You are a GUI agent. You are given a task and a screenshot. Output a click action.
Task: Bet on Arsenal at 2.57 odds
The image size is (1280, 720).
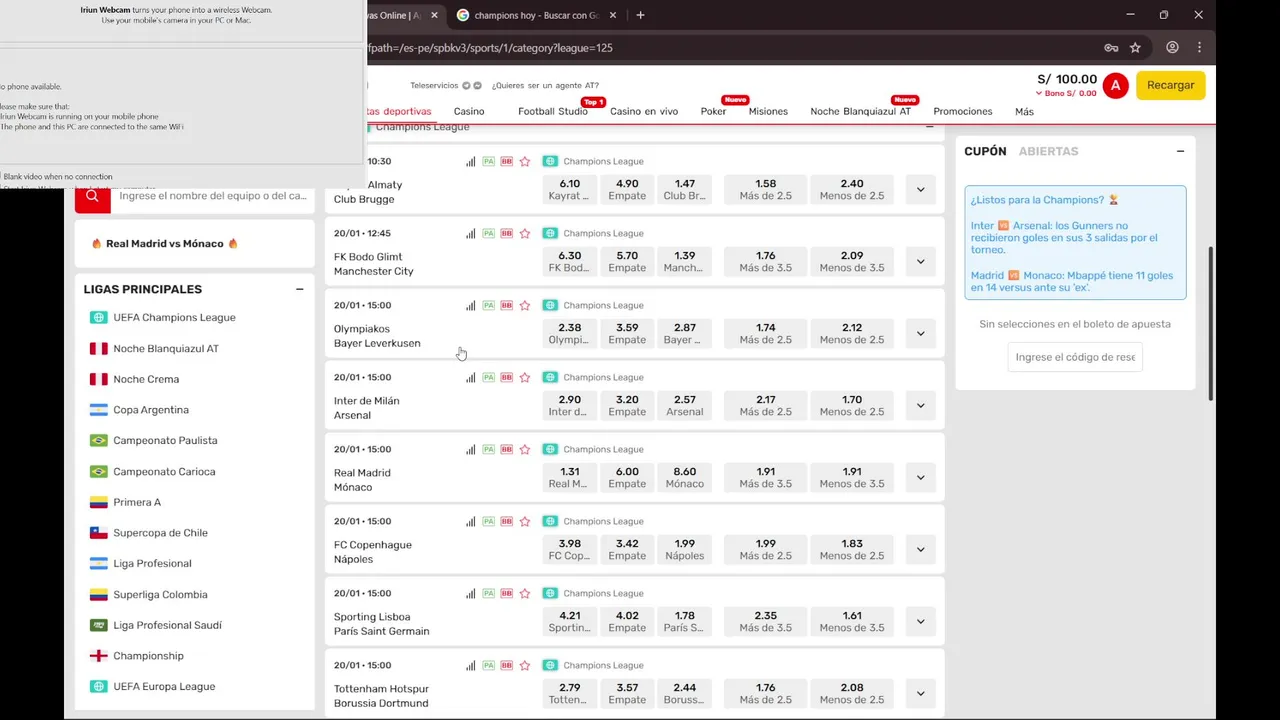(x=685, y=405)
